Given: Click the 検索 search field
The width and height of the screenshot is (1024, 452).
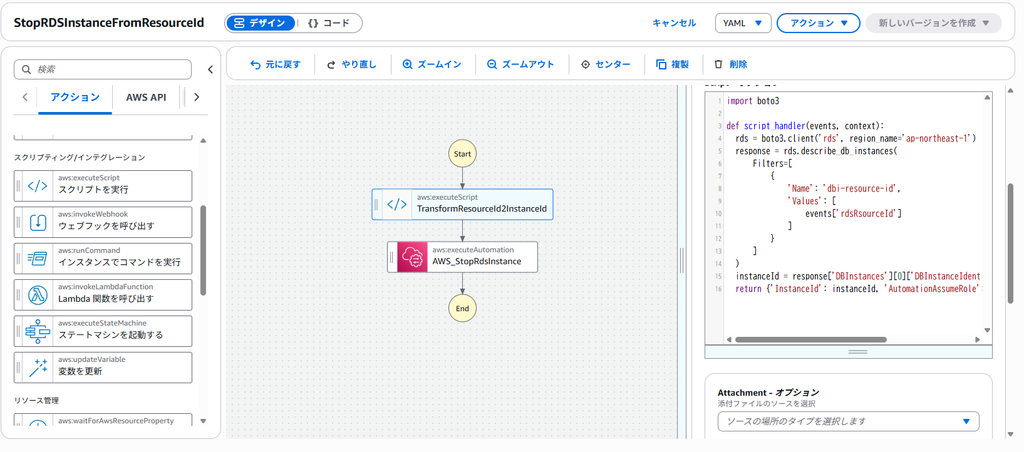Looking at the screenshot, I should [x=103, y=69].
